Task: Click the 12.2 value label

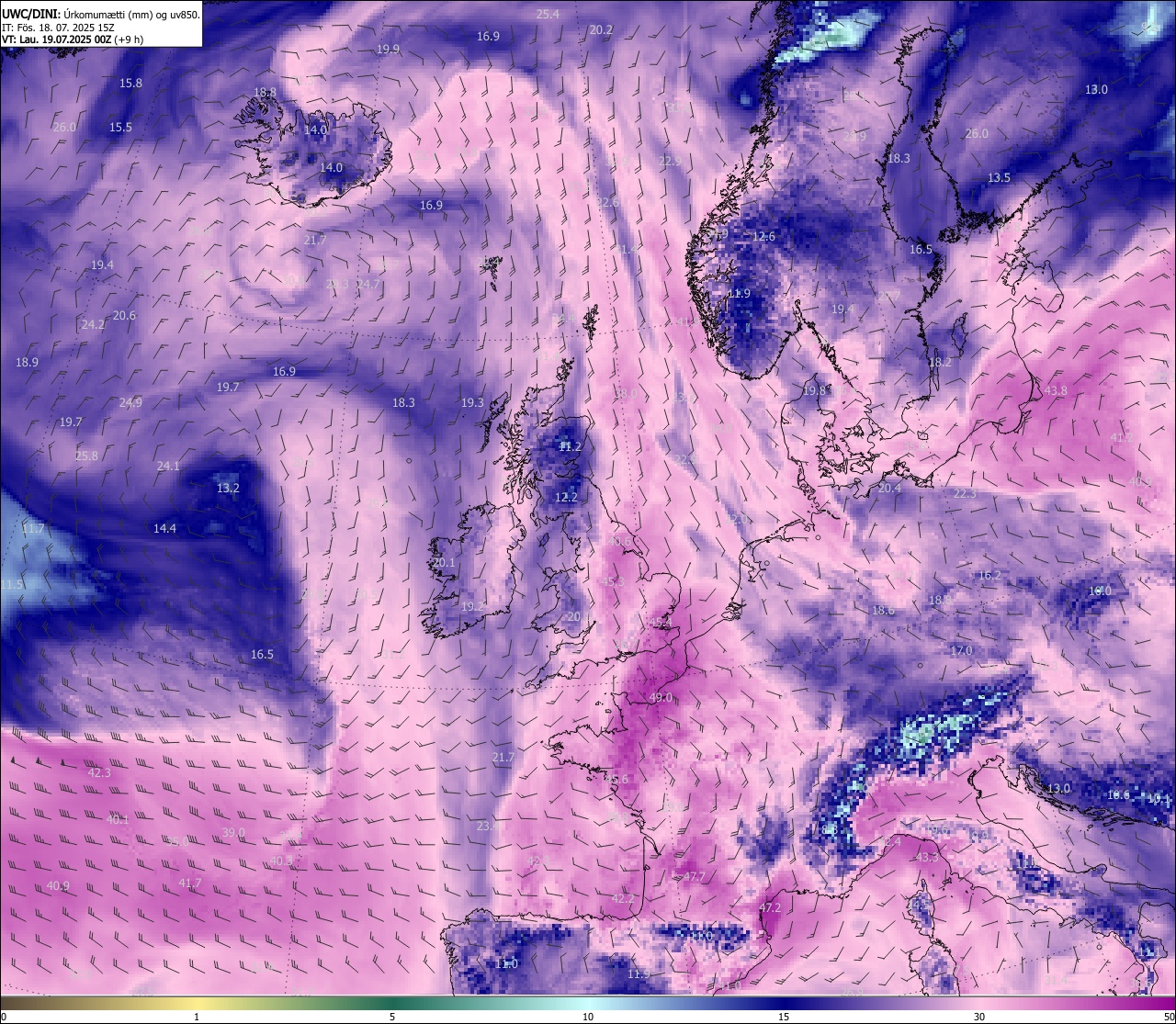Action: pyautogui.click(x=566, y=497)
